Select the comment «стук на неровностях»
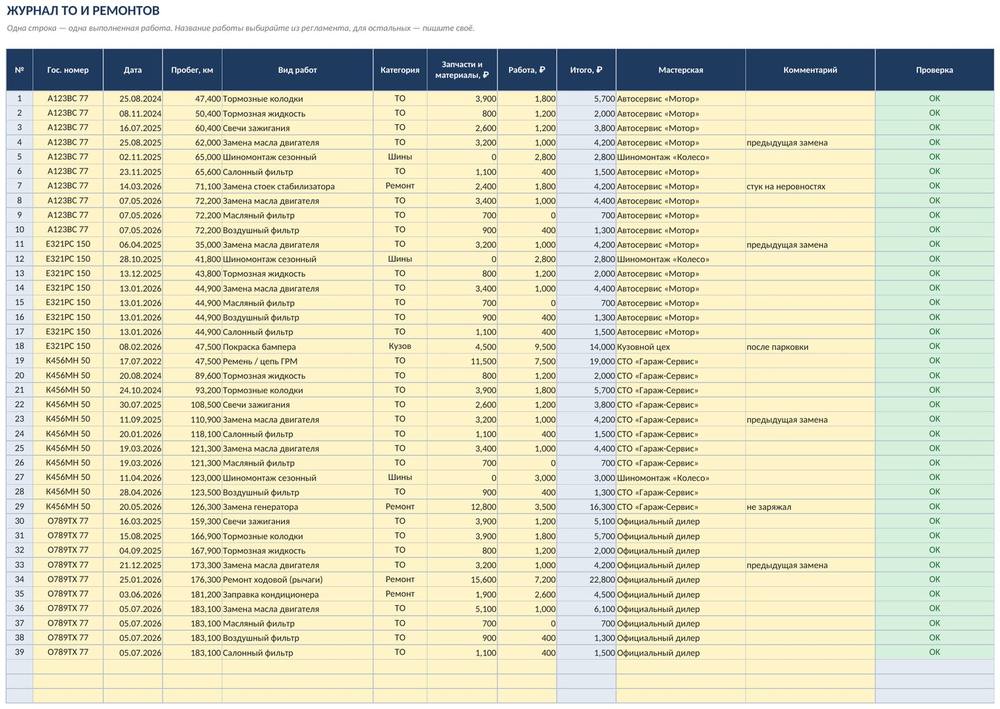The image size is (1000, 709). pyautogui.click(x=810, y=186)
